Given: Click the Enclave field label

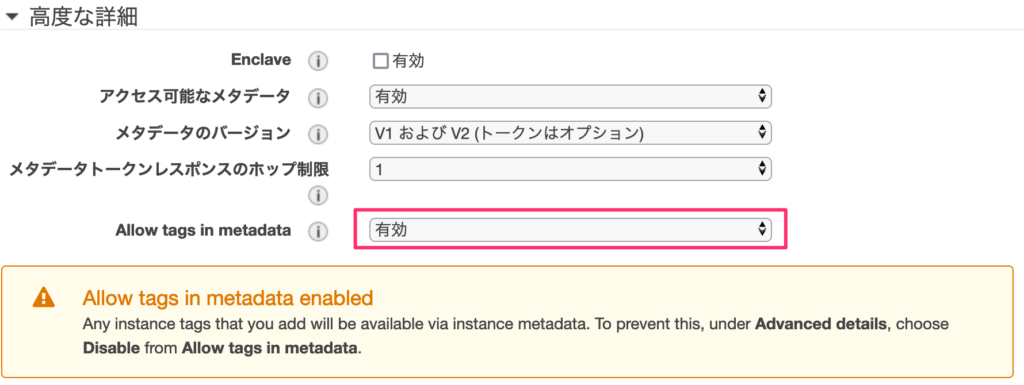Looking at the screenshot, I should pos(261,60).
